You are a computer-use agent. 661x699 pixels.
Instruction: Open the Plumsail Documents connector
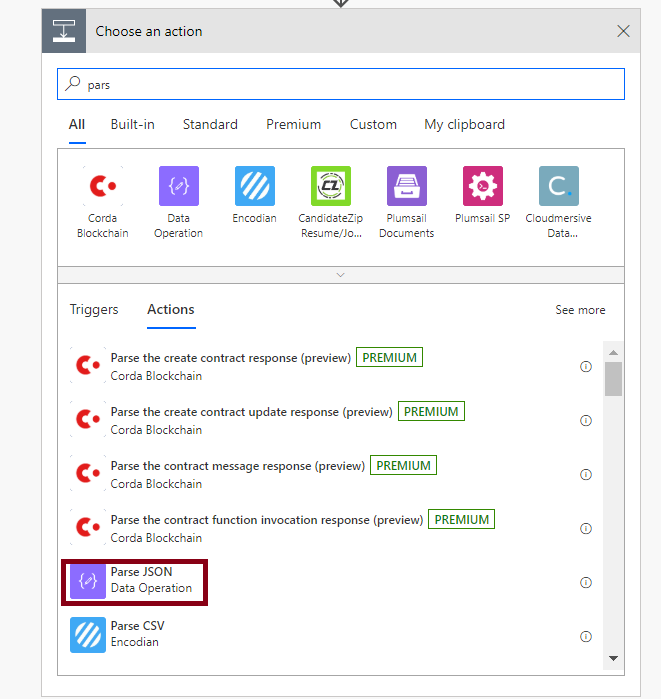[x=407, y=186]
